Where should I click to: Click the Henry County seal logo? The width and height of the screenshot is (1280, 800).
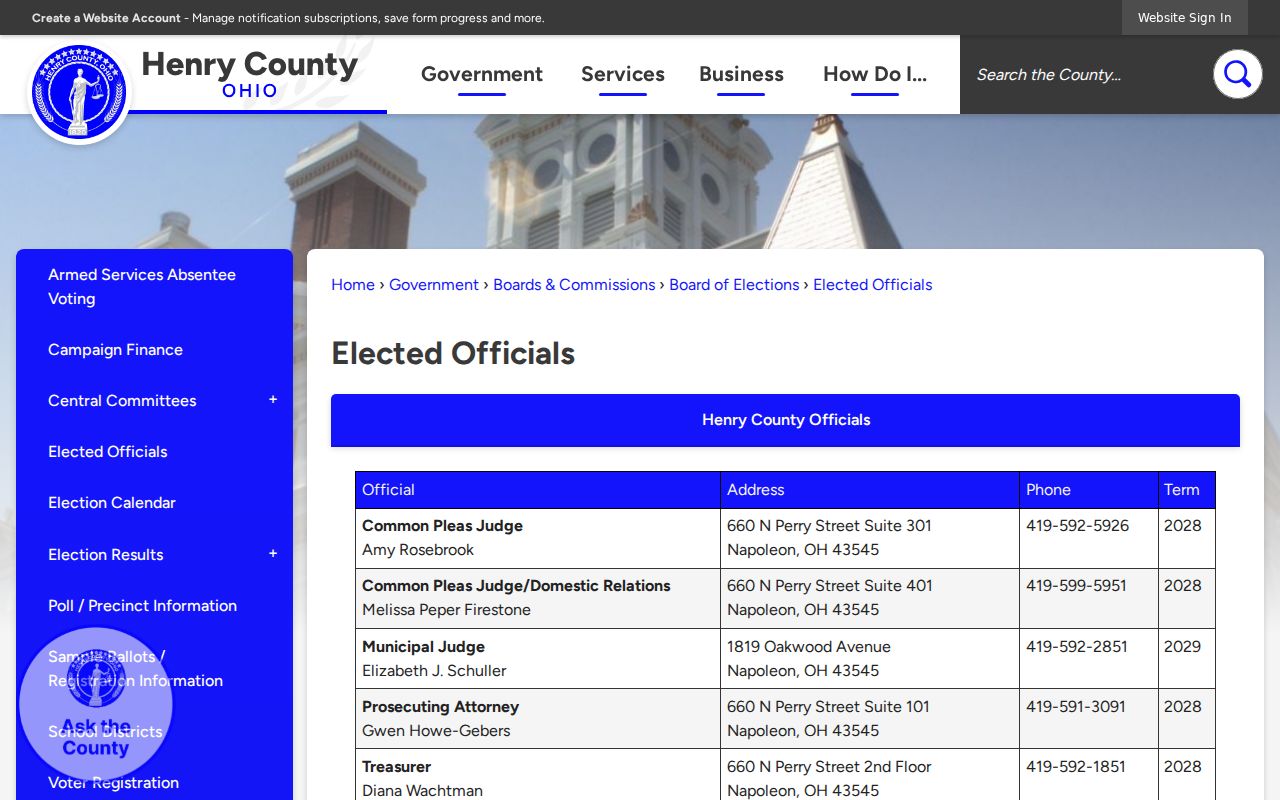(79, 92)
